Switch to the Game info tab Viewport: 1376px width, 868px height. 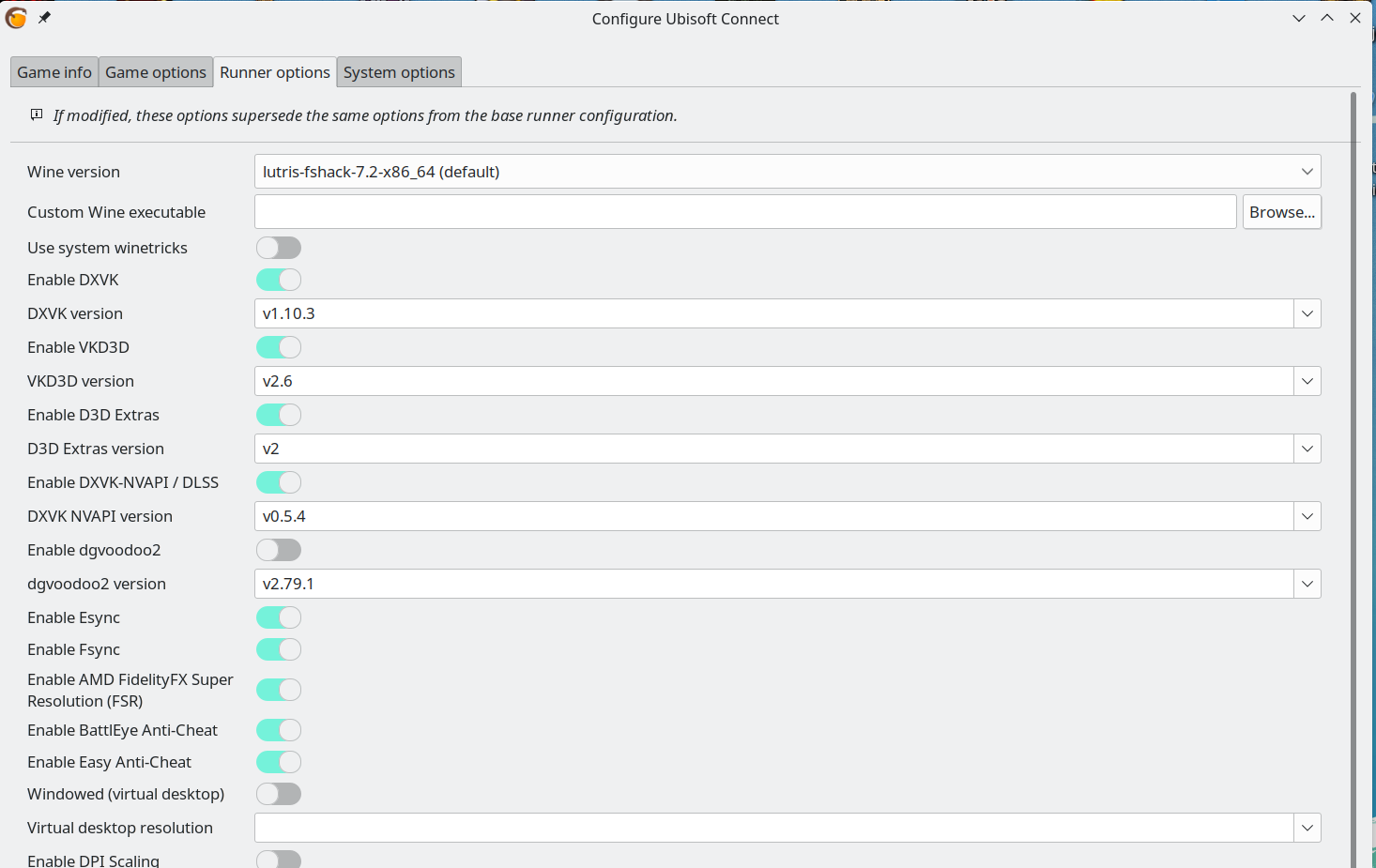point(54,72)
